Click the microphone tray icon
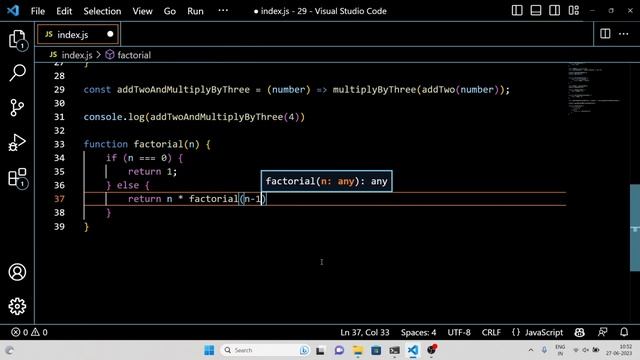The height and width of the screenshot is (360, 640). coord(544,350)
